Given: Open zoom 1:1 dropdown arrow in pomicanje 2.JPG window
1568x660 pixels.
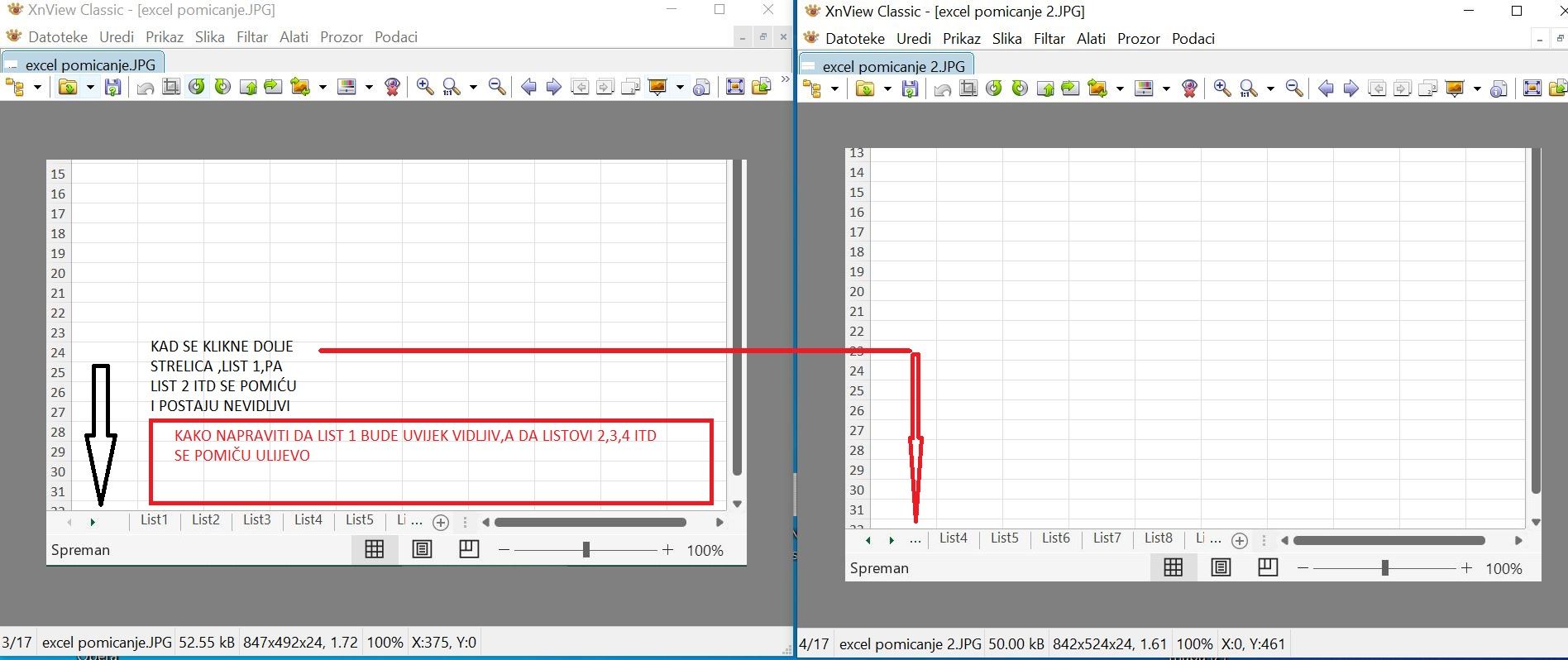Looking at the screenshot, I should [1270, 88].
